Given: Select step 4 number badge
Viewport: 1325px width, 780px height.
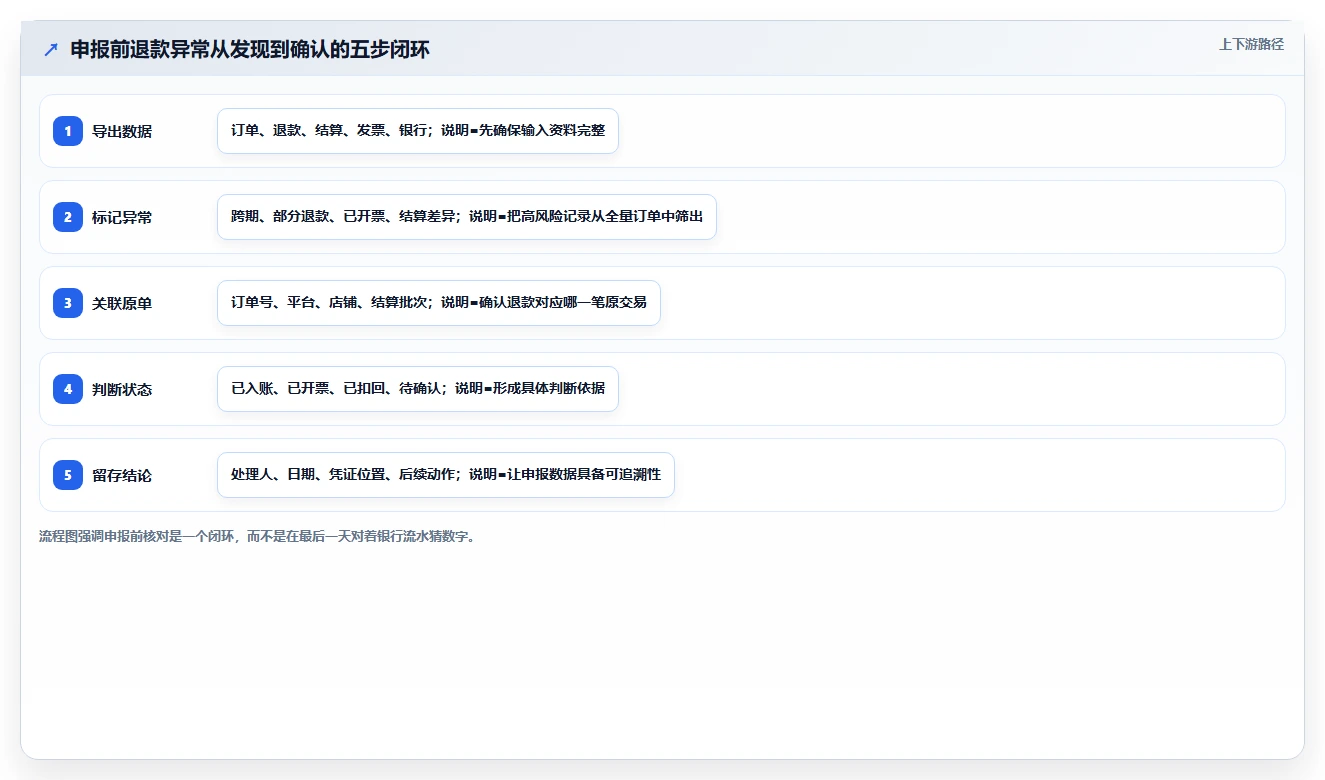Looking at the screenshot, I should click(x=68, y=389).
